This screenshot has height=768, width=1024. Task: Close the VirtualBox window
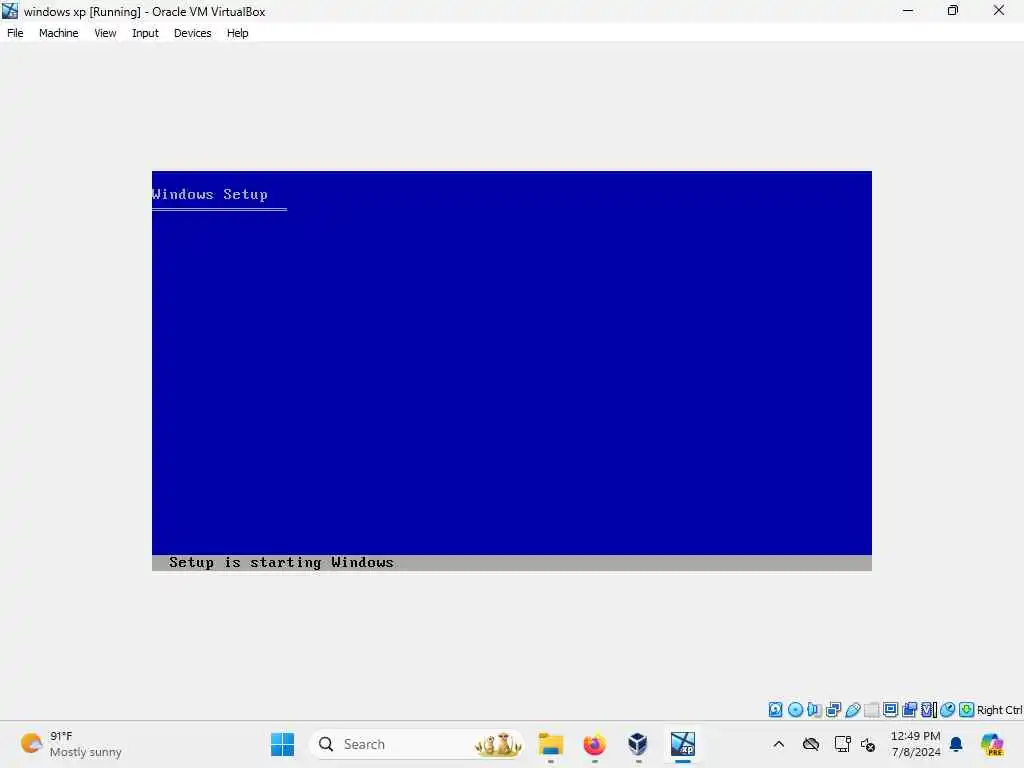999,11
